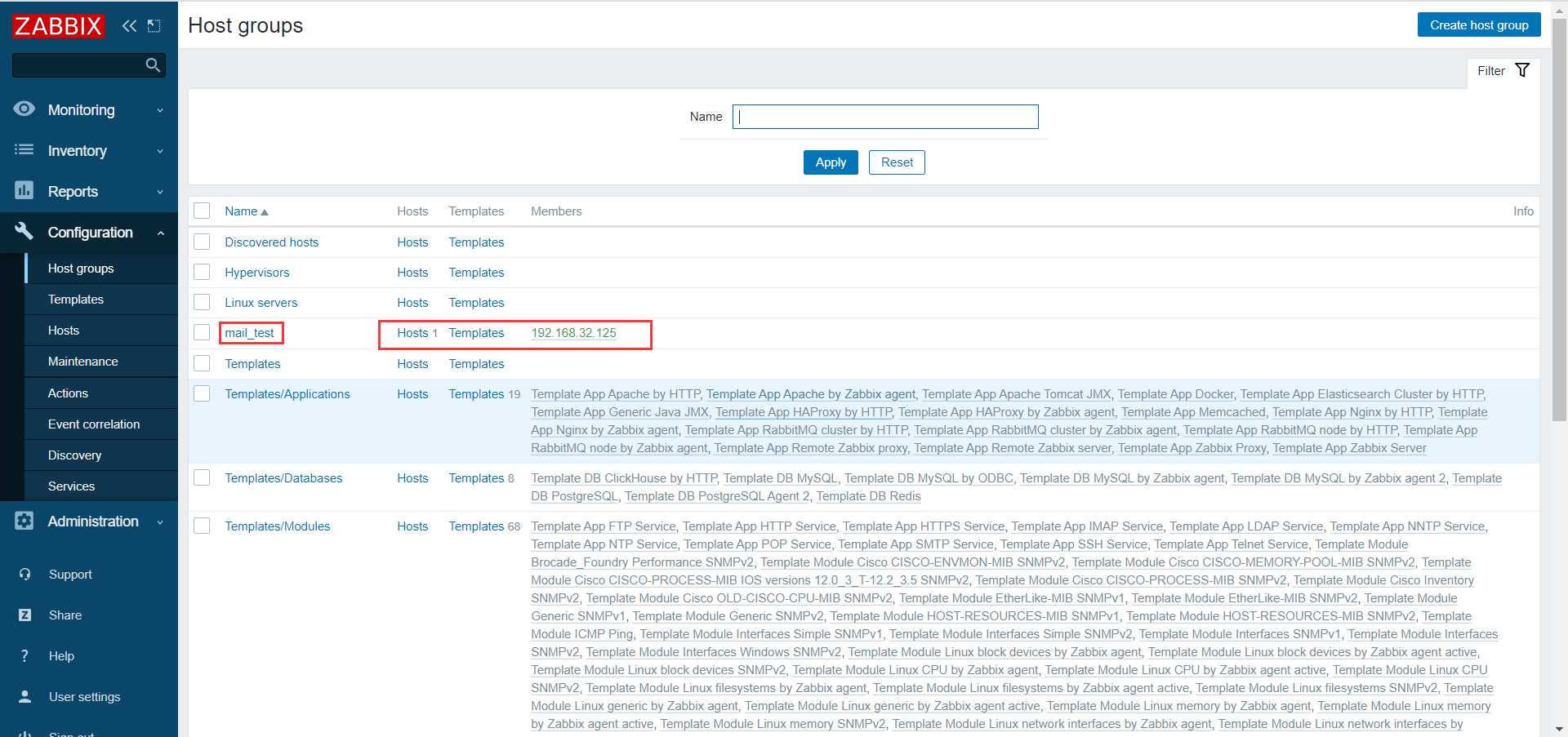
Task: Click the Apply filter button
Action: (831, 162)
